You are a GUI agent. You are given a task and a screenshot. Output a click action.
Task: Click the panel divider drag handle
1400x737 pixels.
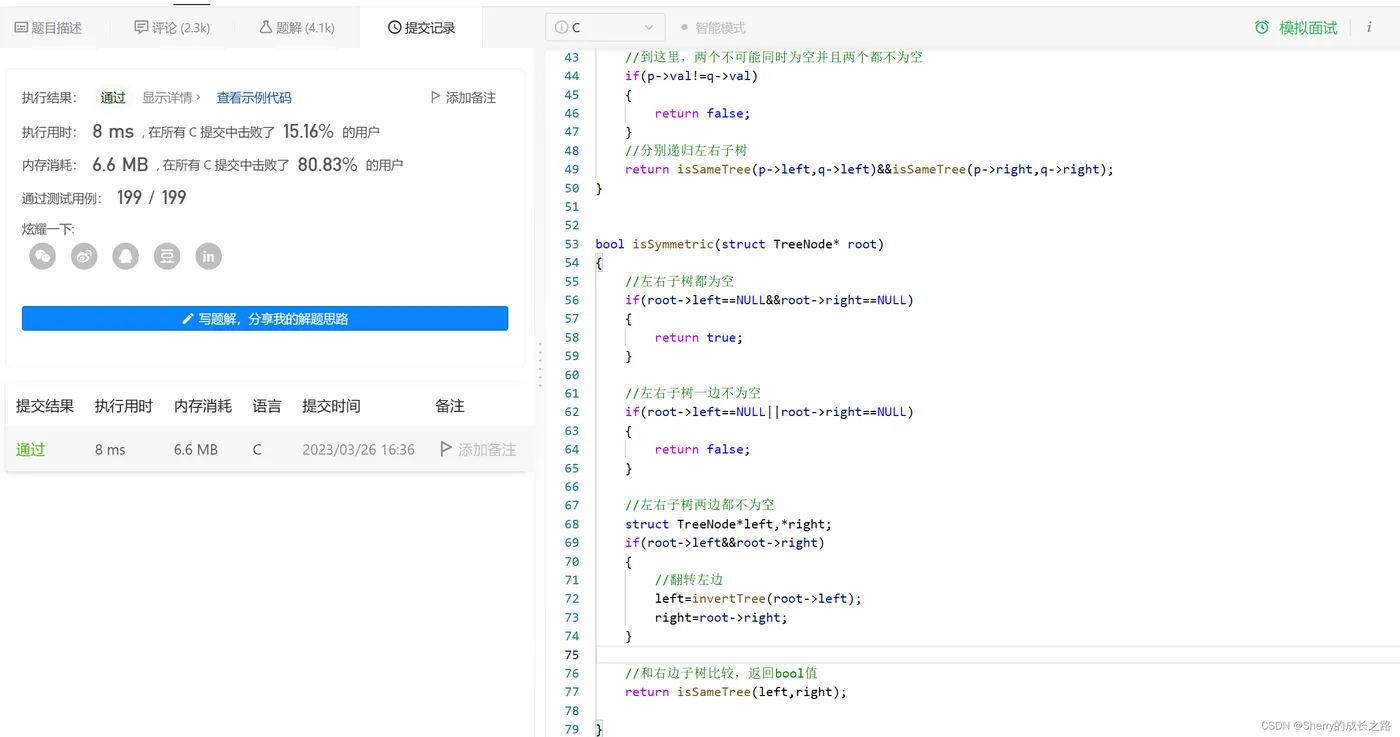[x=540, y=365]
